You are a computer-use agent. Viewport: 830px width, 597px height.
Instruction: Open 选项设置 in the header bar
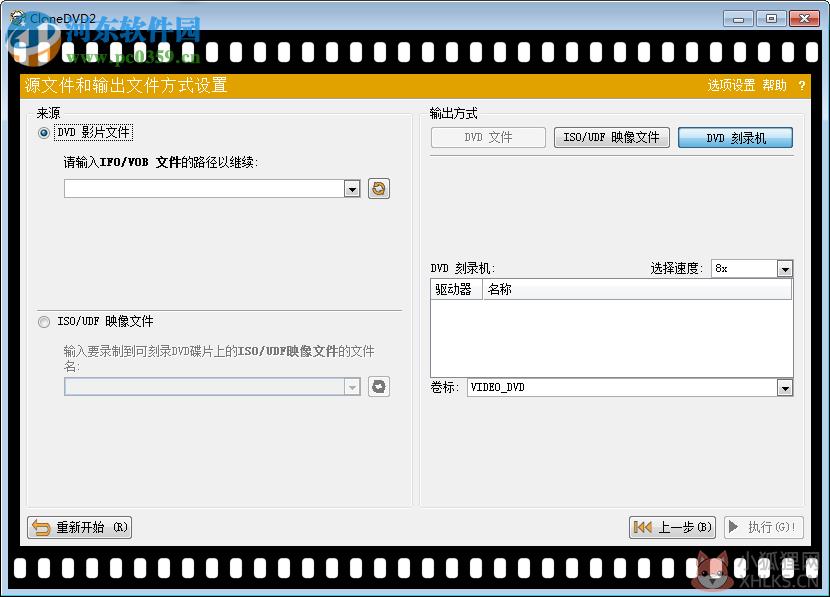[731, 86]
